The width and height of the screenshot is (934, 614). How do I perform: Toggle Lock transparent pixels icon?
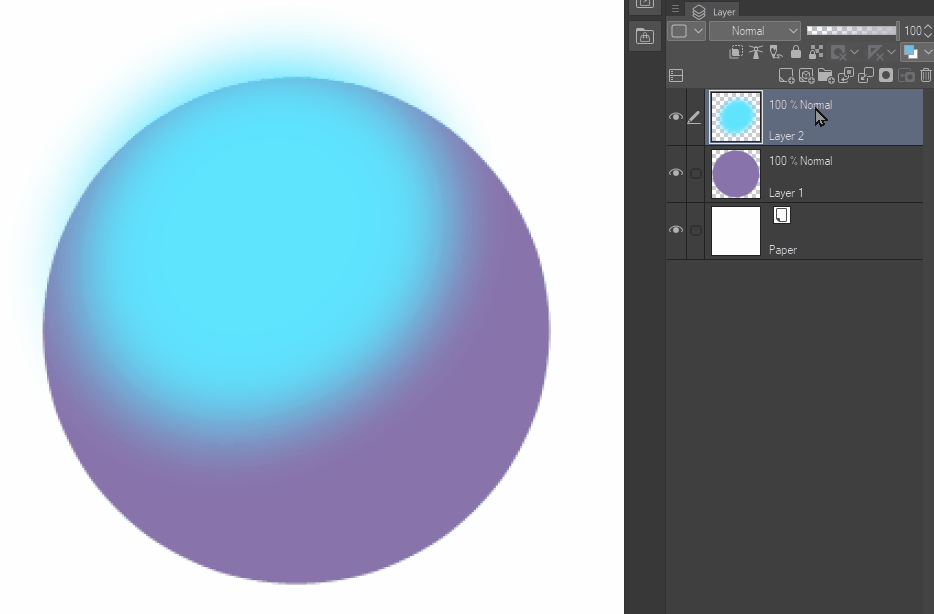tap(816, 52)
